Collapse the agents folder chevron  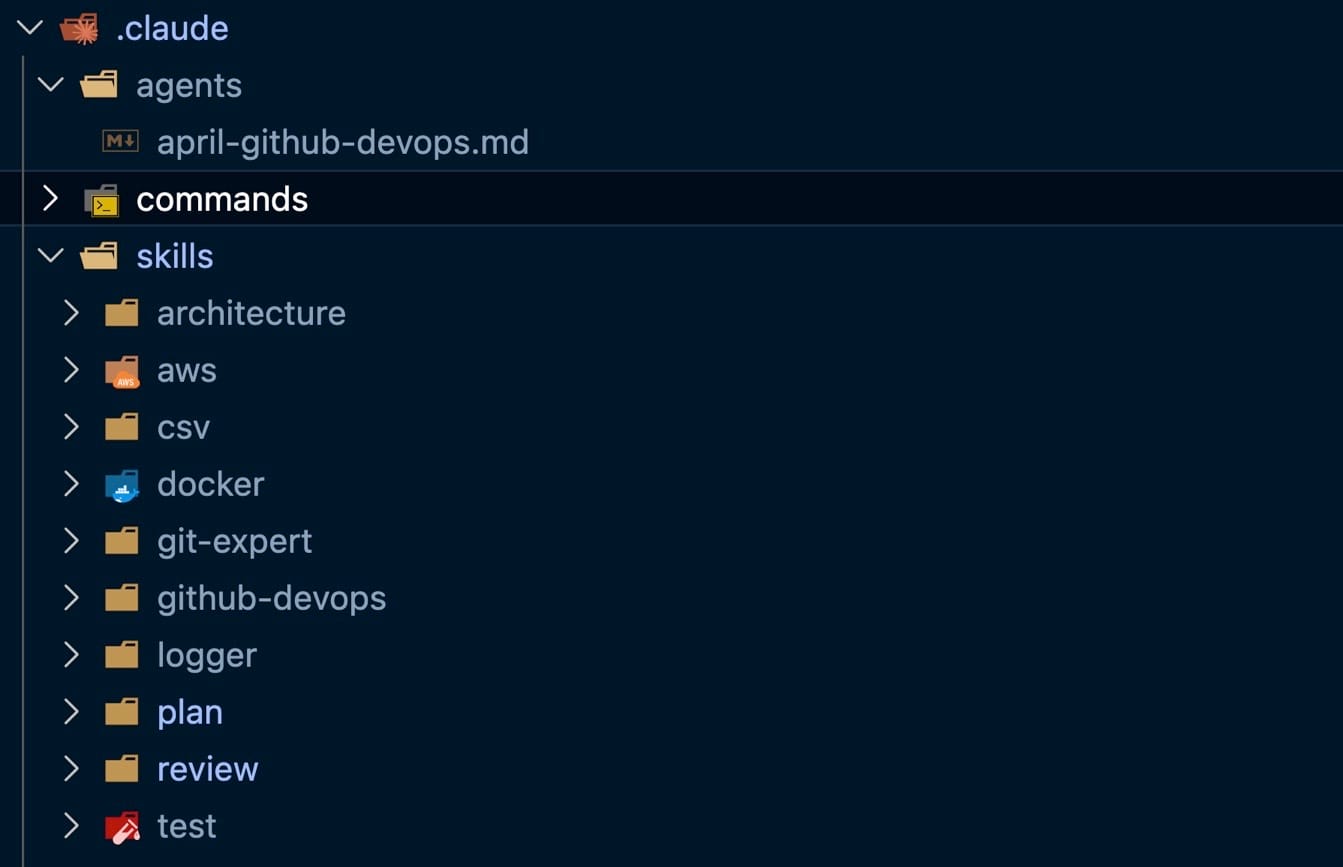pos(50,85)
